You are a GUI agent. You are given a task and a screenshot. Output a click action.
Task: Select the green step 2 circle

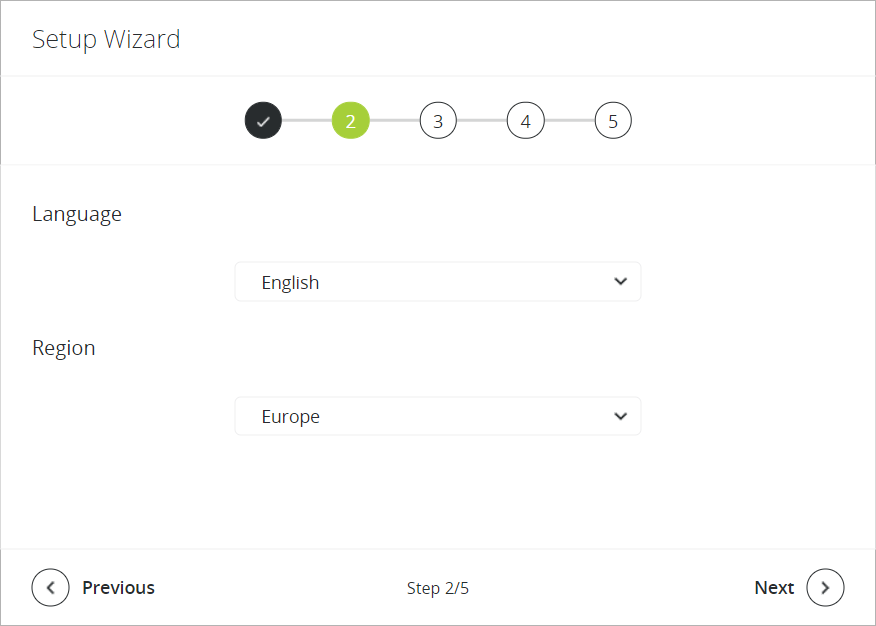click(x=351, y=121)
